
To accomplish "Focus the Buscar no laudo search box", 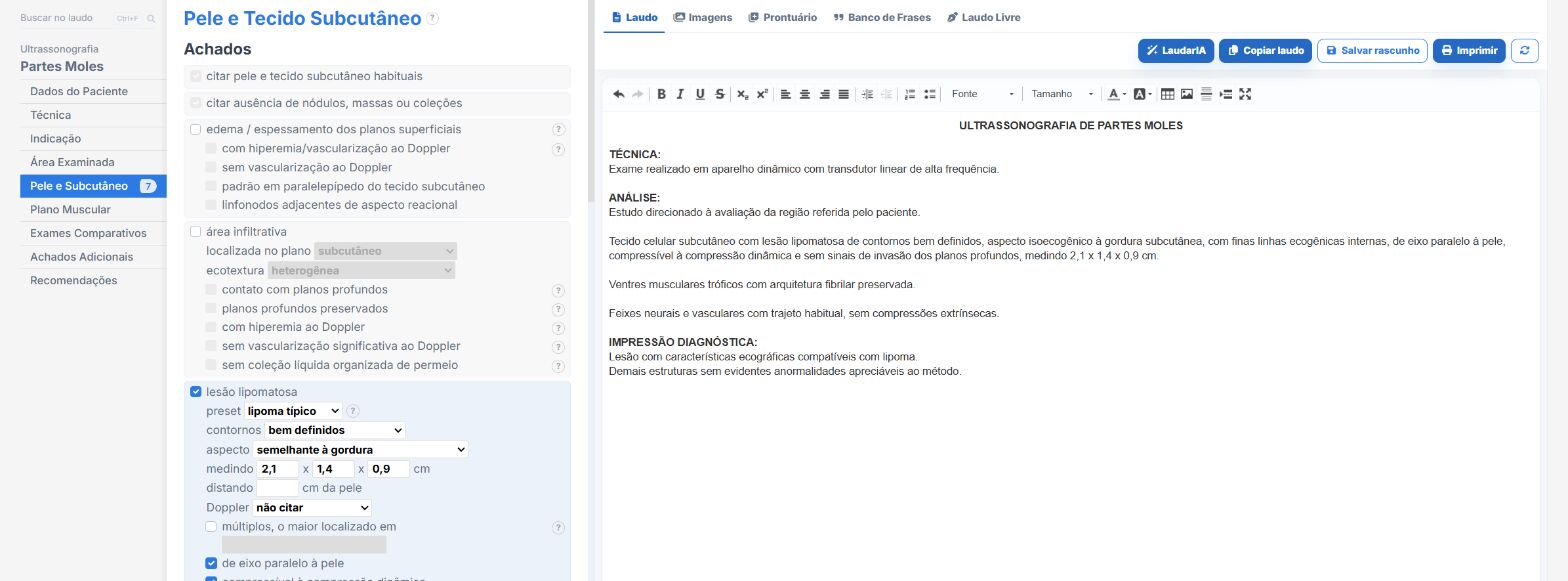I will pyautogui.click(x=88, y=18).
